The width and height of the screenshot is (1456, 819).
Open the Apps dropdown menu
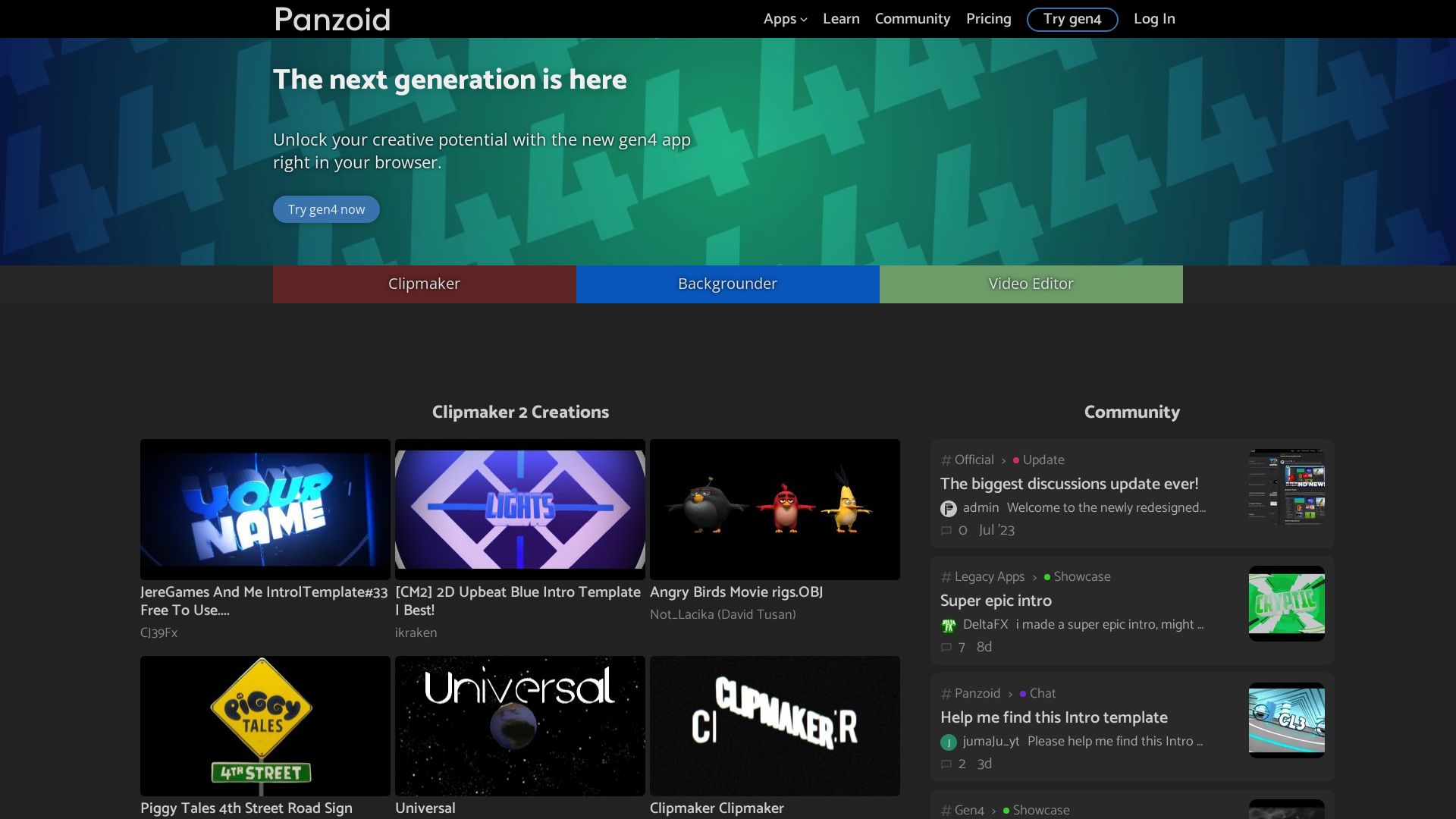[784, 19]
